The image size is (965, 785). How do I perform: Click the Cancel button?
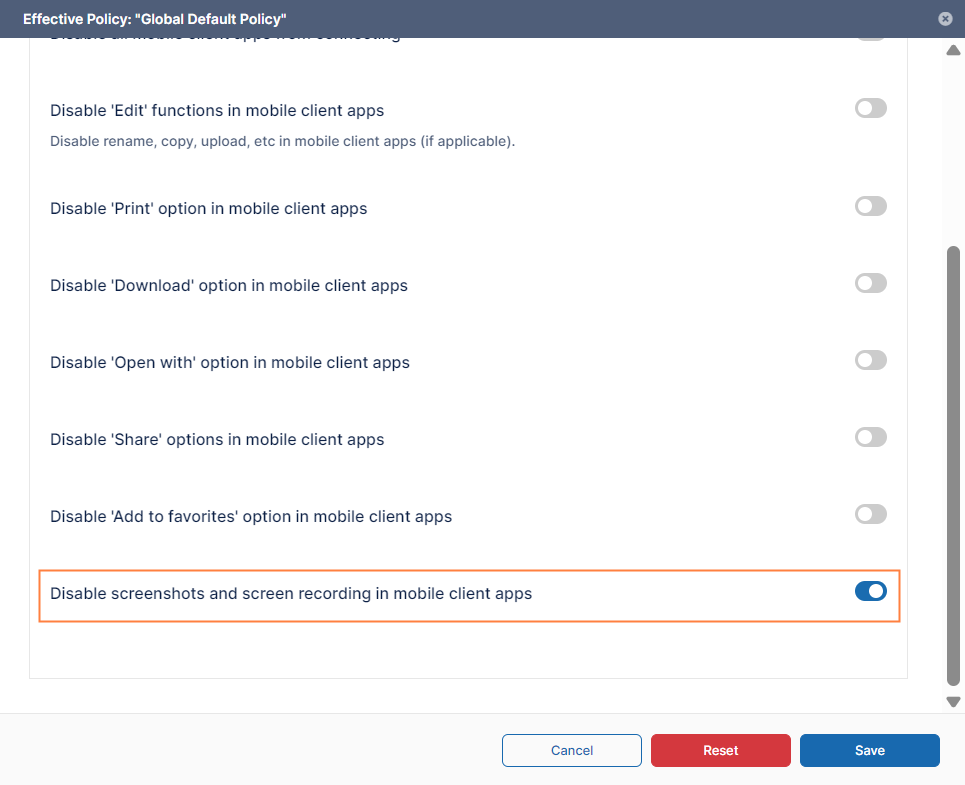pos(572,751)
